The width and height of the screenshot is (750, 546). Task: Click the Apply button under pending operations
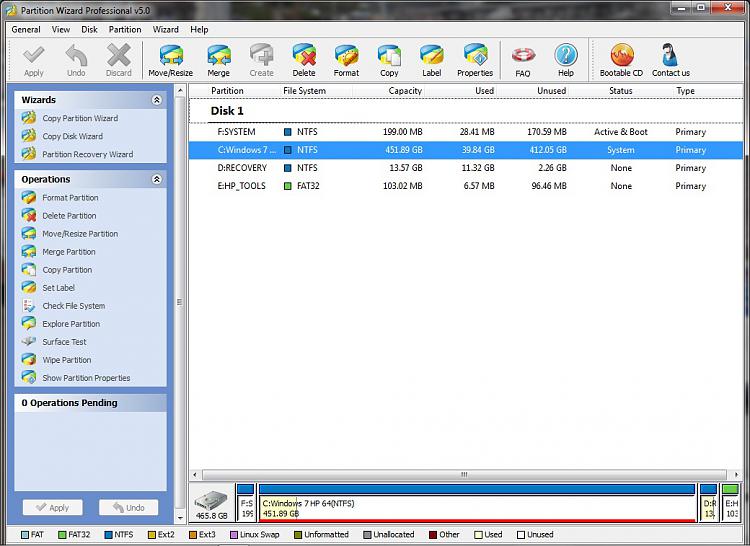tap(53, 507)
